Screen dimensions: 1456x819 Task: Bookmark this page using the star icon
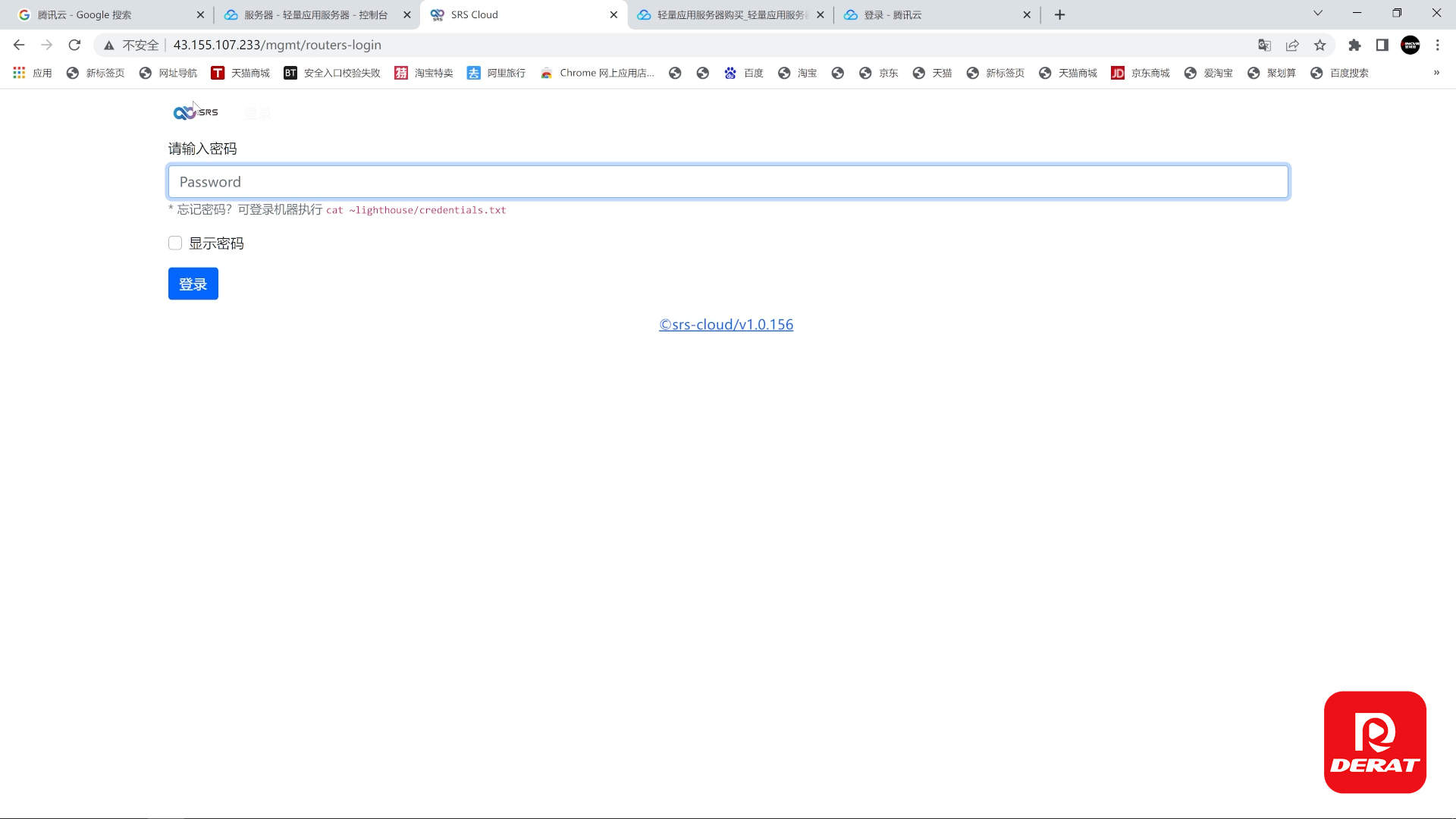pos(1321,45)
